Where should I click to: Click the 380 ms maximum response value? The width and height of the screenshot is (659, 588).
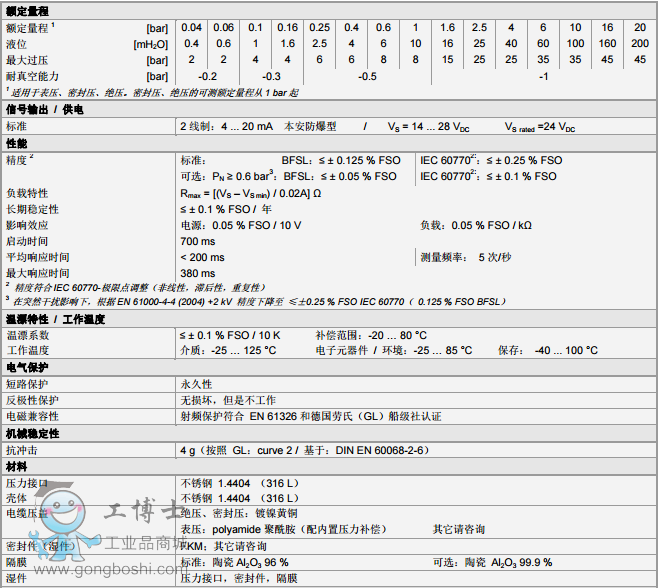(x=197, y=273)
